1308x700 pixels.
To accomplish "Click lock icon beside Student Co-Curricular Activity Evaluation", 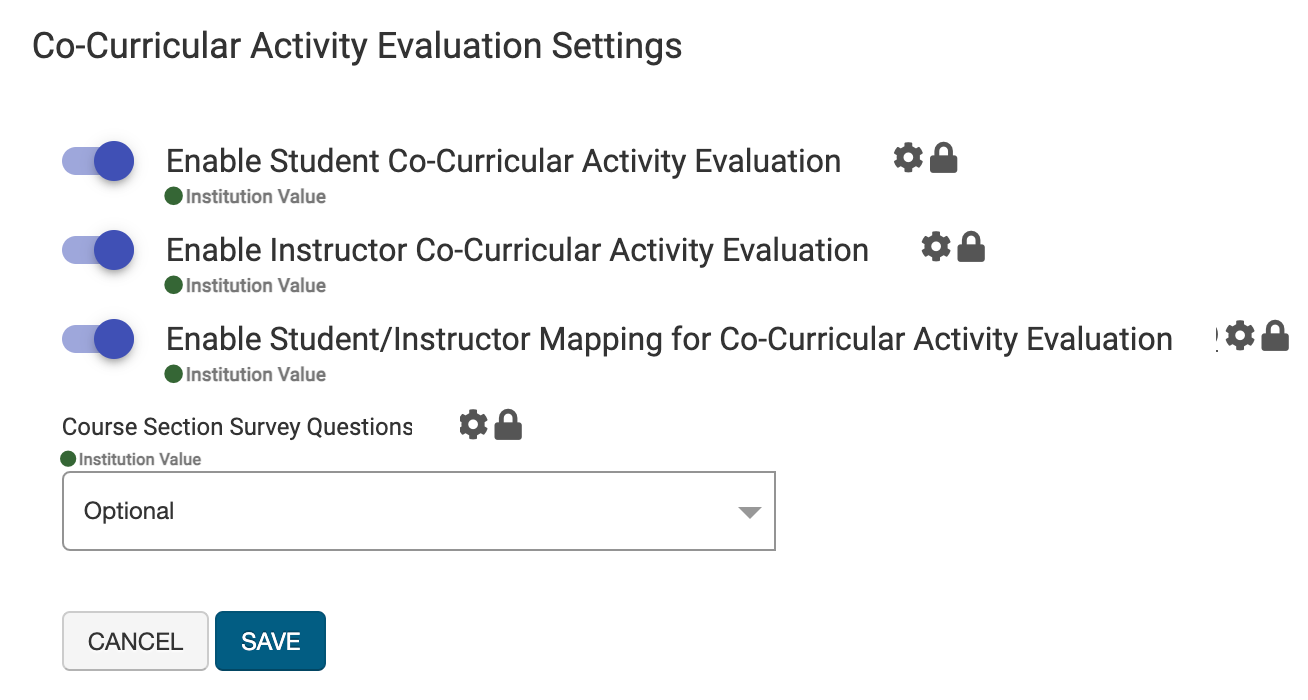I will click(943, 158).
